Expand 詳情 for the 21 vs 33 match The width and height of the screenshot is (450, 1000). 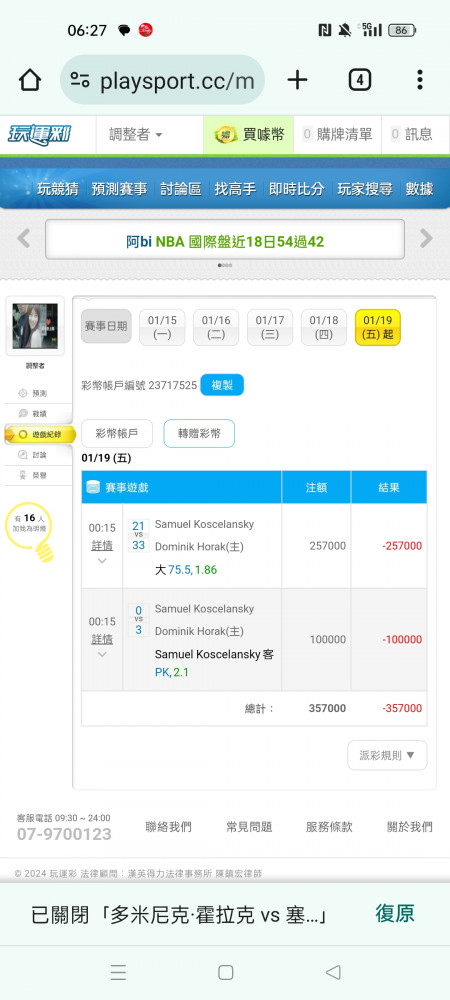coord(102,547)
